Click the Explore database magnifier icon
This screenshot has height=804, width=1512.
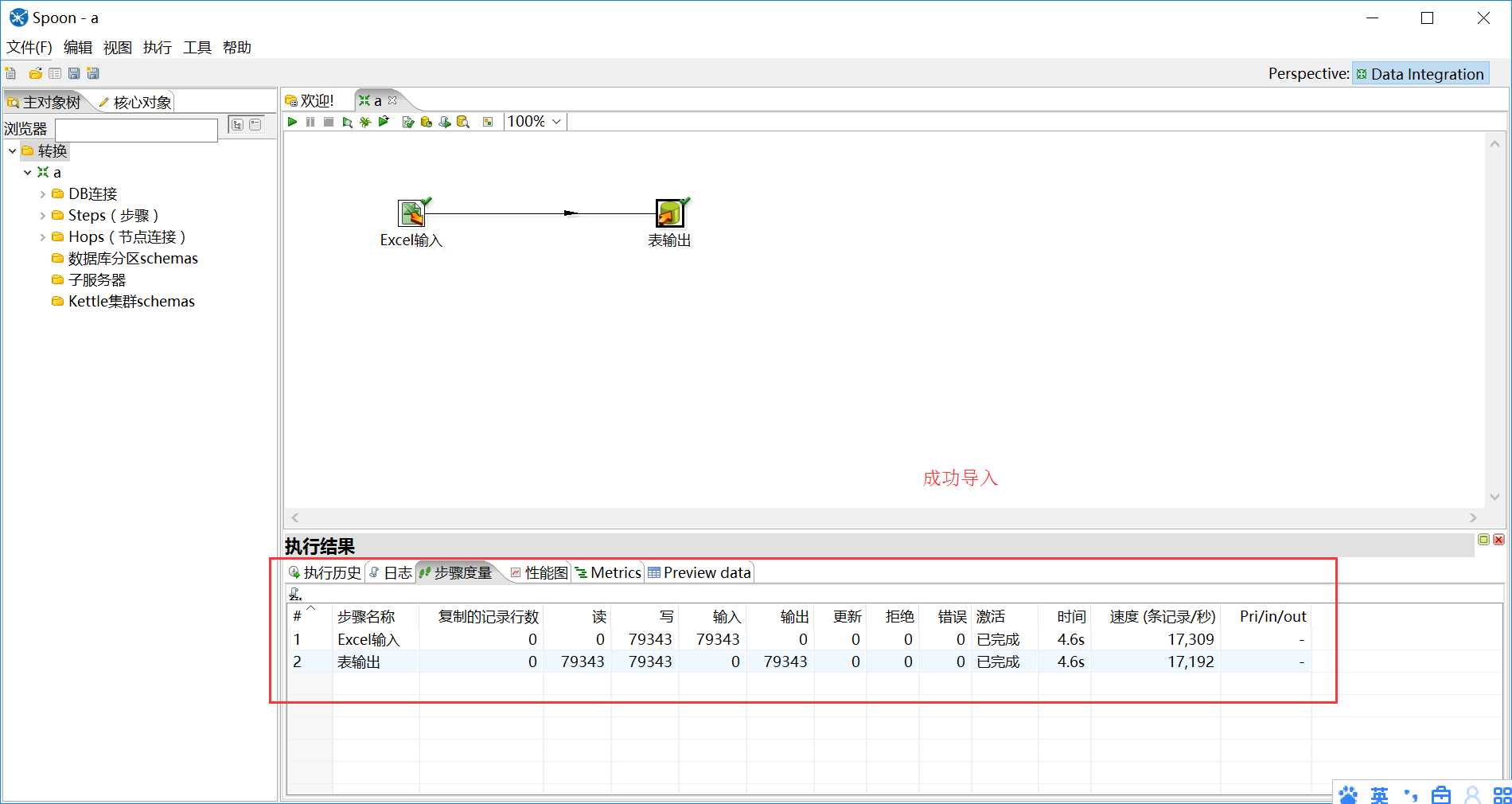463,122
